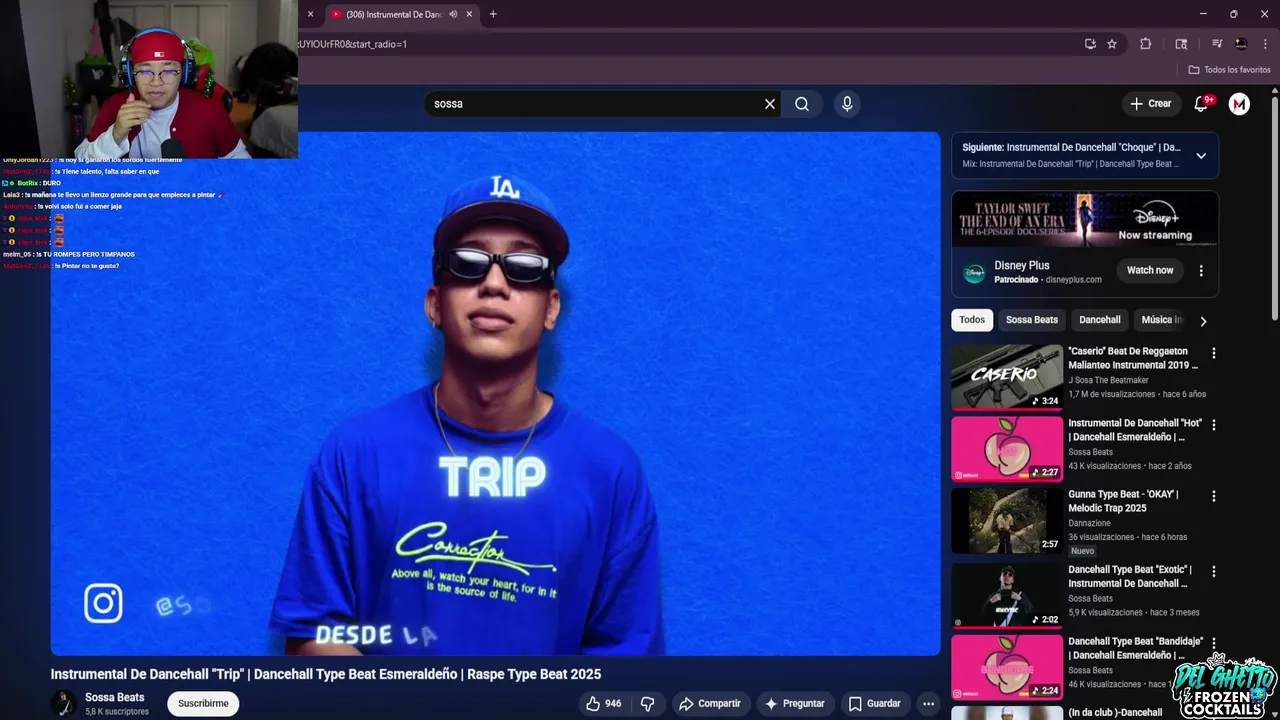Open the browser profile avatar
The width and height of the screenshot is (1280, 720).
1241,44
